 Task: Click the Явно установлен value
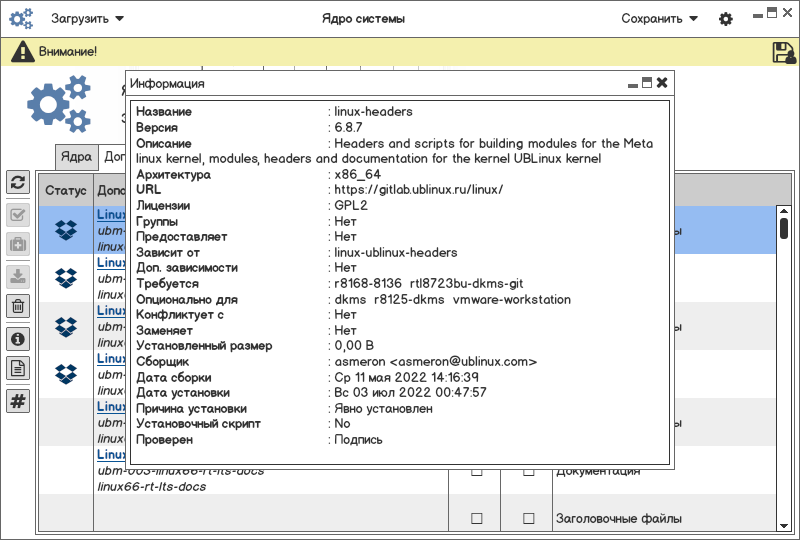pos(383,408)
